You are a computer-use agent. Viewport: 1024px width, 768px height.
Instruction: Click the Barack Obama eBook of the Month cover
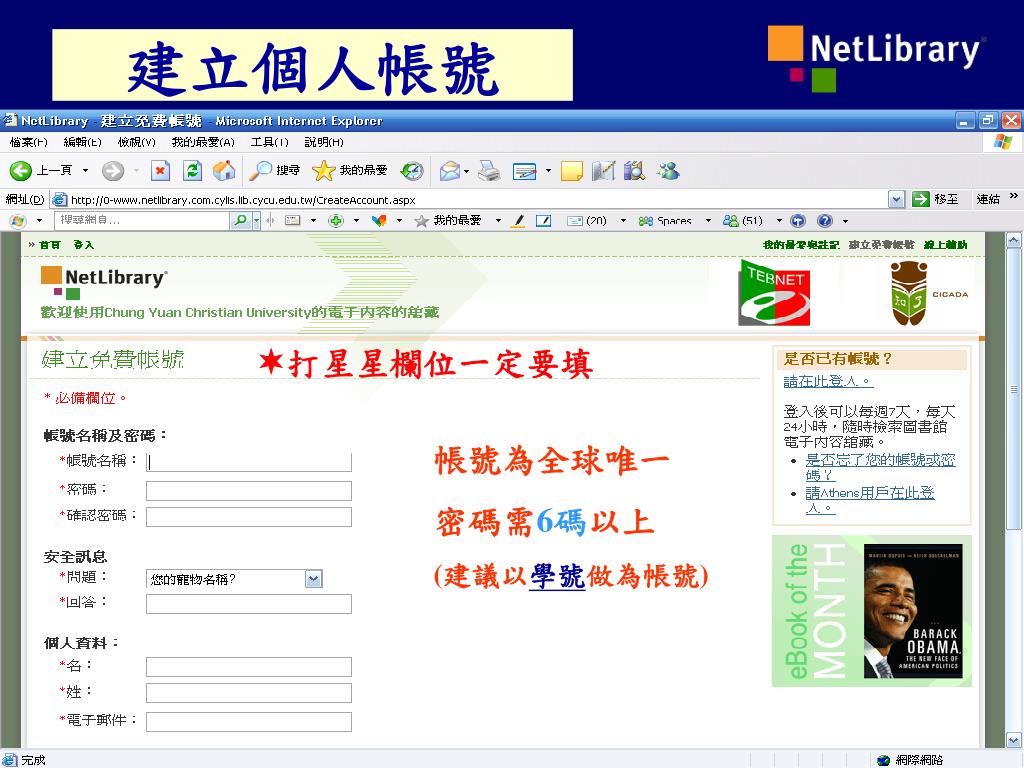tap(913, 611)
